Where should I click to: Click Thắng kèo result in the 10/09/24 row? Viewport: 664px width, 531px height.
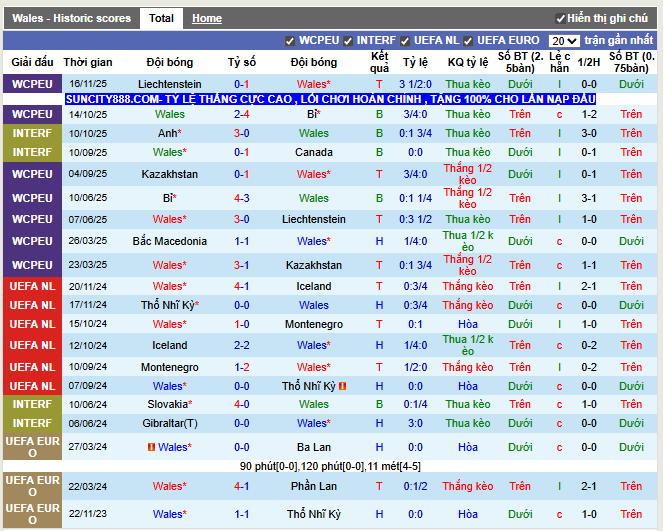tap(468, 367)
